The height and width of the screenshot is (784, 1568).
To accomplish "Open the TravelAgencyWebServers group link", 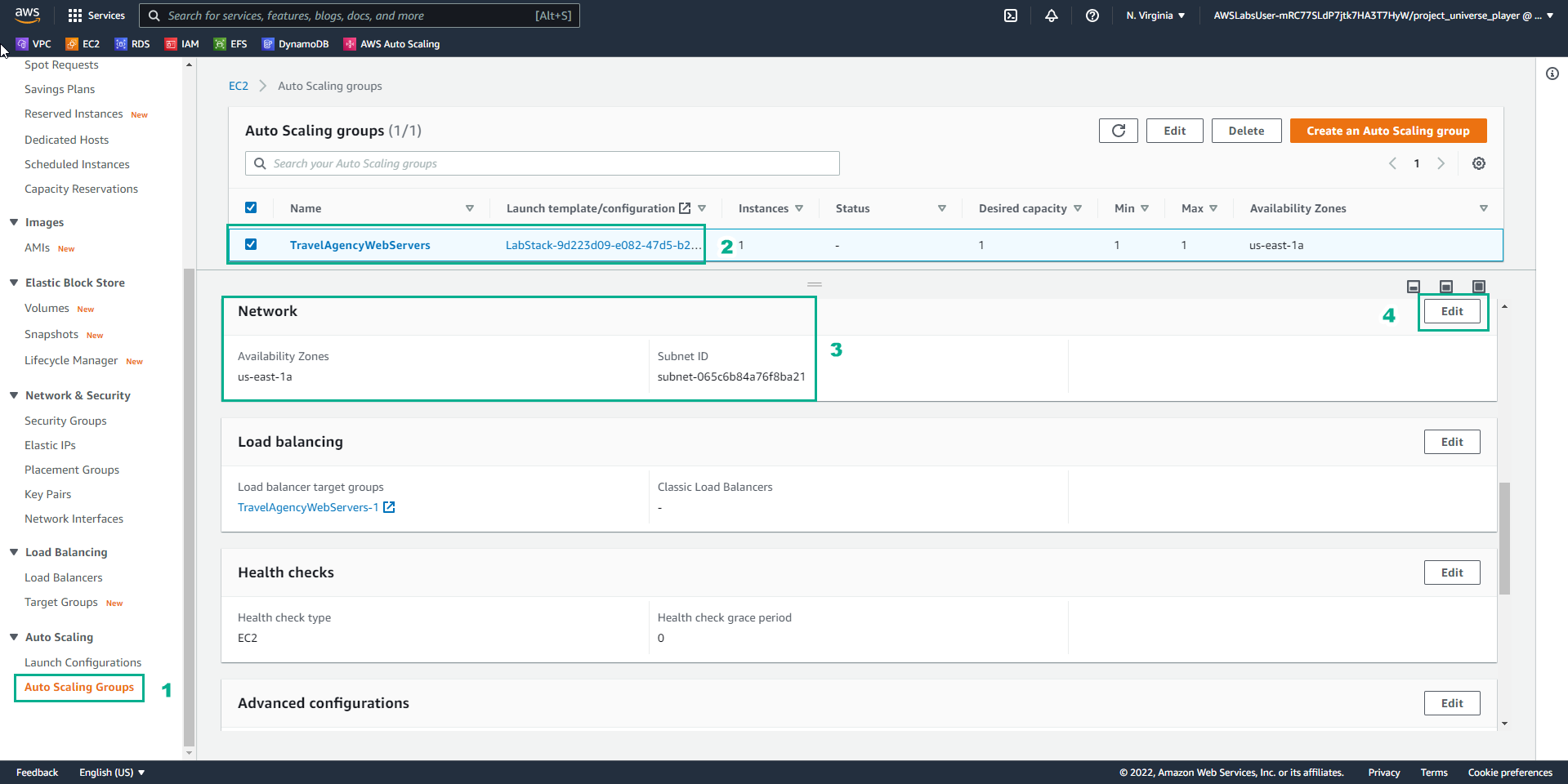I will click(x=360, y=245).
